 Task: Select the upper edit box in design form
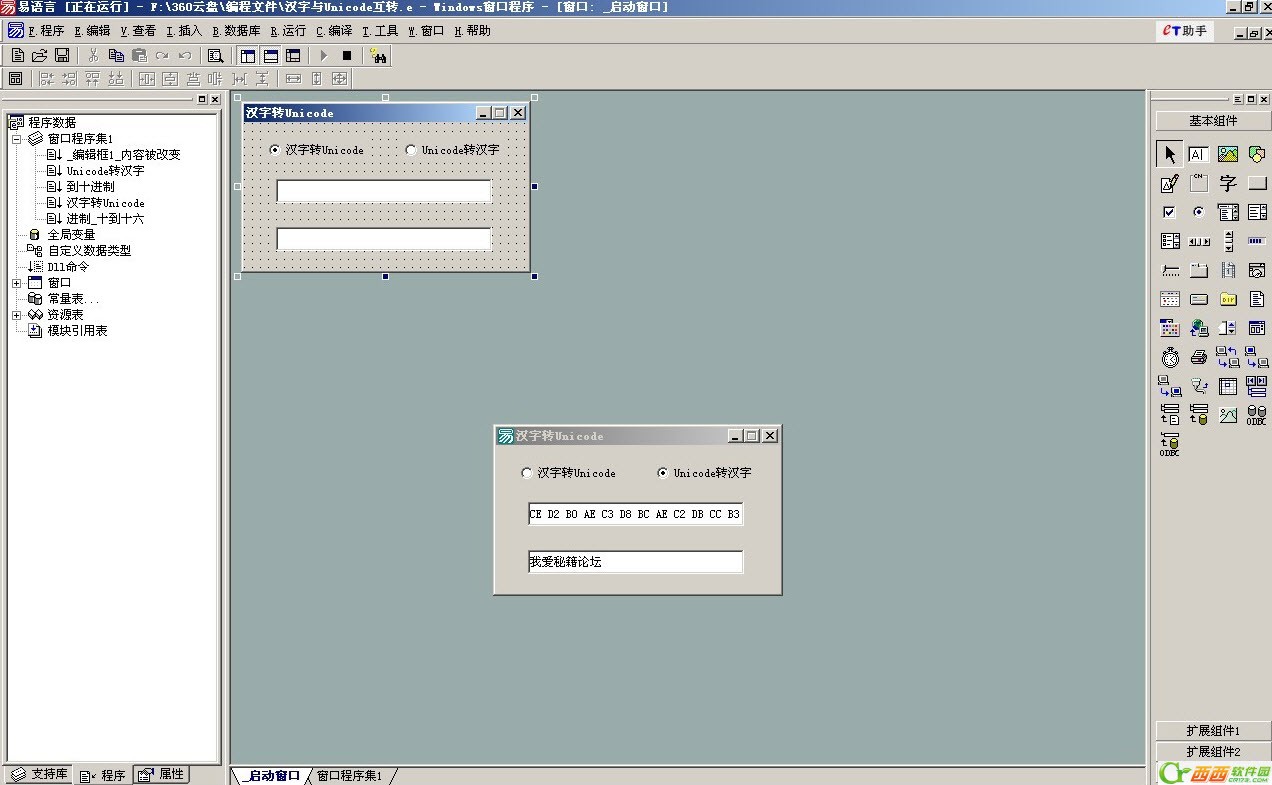point(384,191)
